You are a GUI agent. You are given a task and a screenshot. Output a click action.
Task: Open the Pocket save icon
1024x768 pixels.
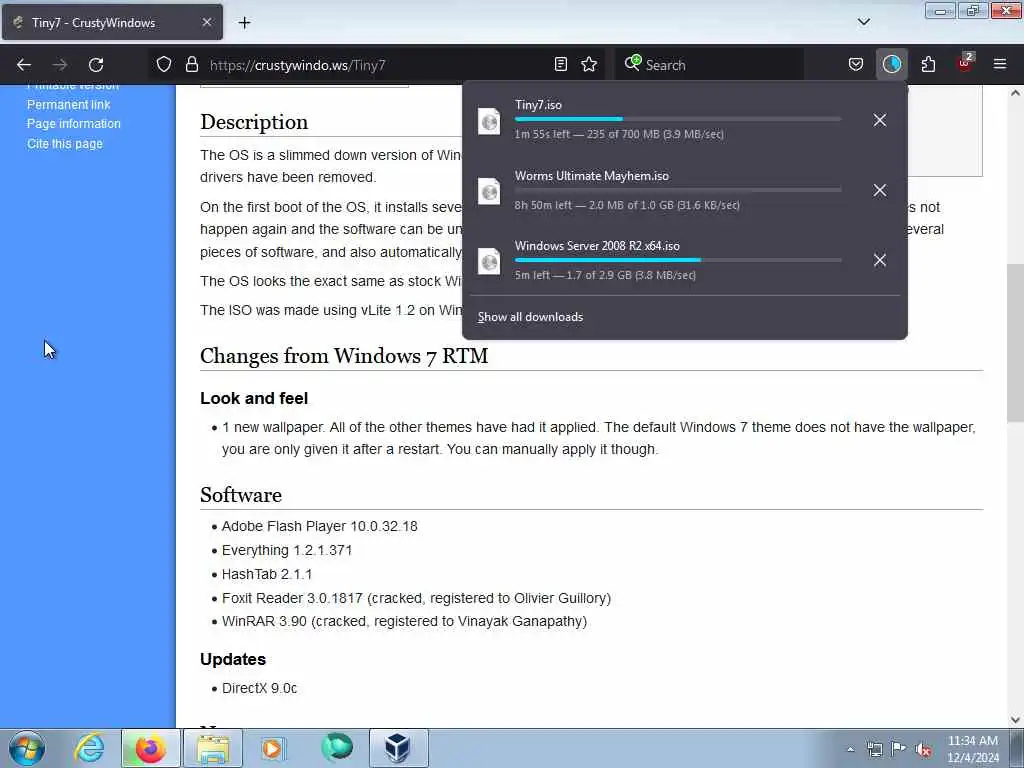(856, 64)
